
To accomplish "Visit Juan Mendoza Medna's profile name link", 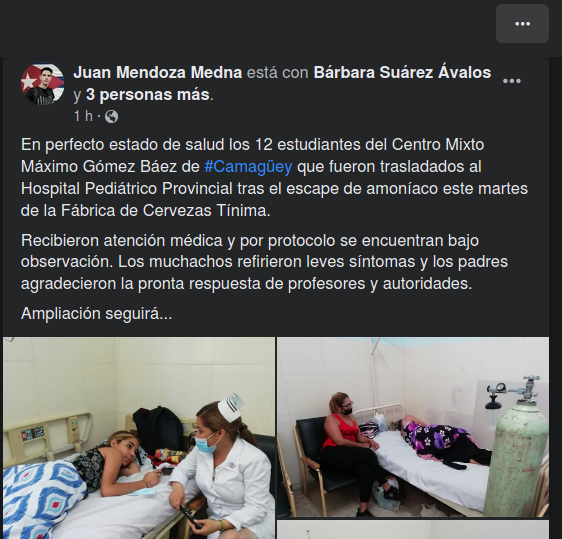I will coord(158,72).
